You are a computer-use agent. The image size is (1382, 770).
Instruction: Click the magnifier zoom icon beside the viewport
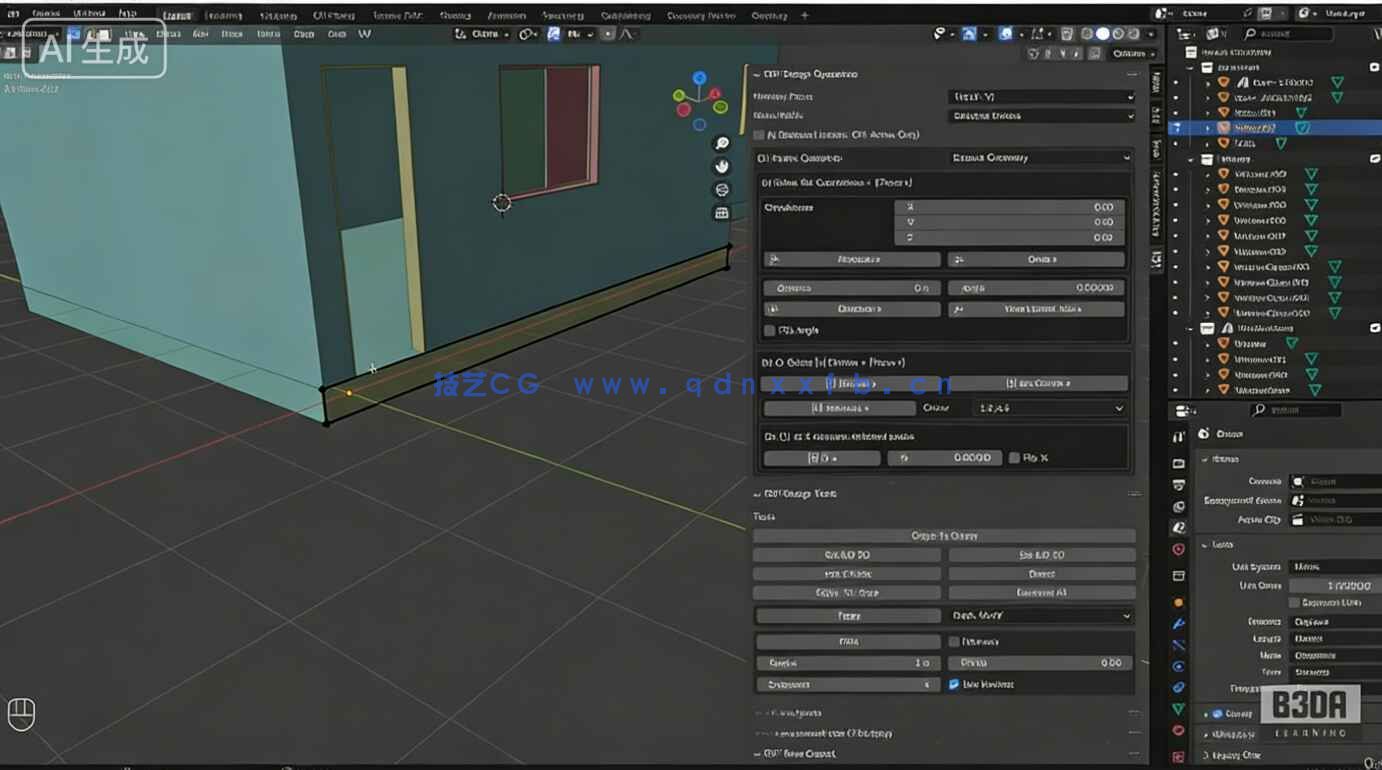tap(722, 143)
